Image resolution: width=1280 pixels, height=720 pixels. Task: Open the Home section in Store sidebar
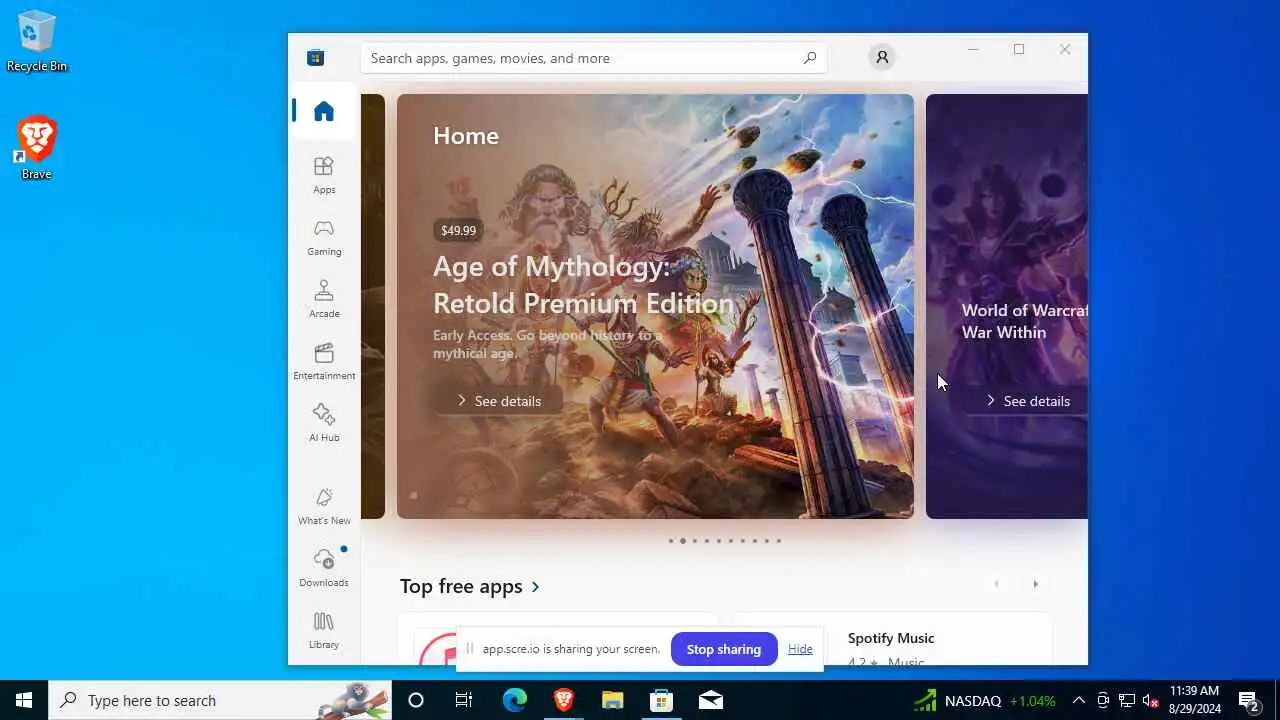tap(324, 111)
